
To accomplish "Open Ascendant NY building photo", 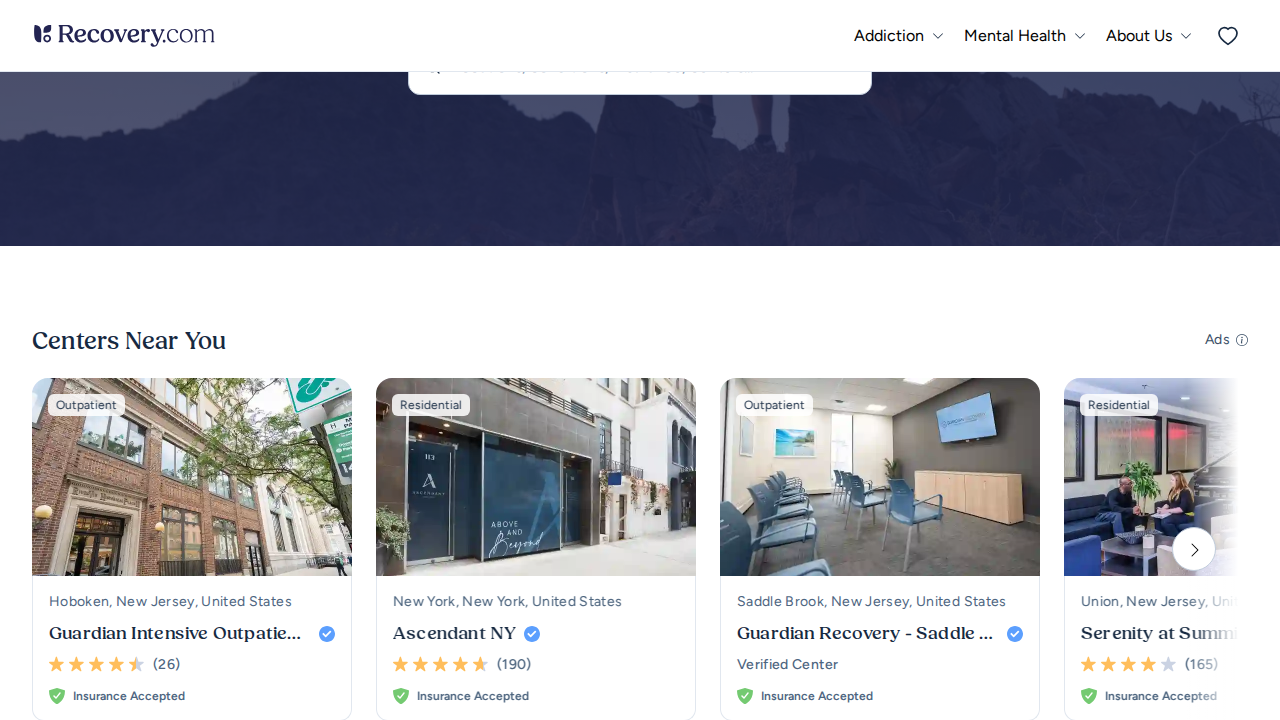I will coord(536,477).
